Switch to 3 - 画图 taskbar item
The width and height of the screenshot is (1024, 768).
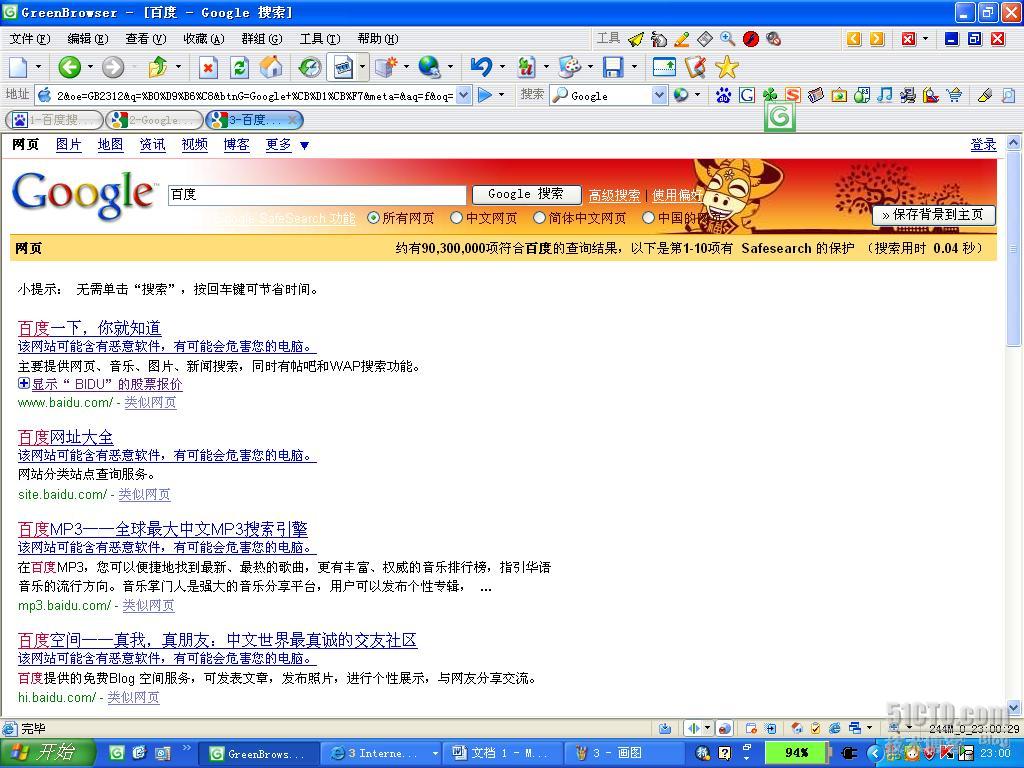coord(624,753)
